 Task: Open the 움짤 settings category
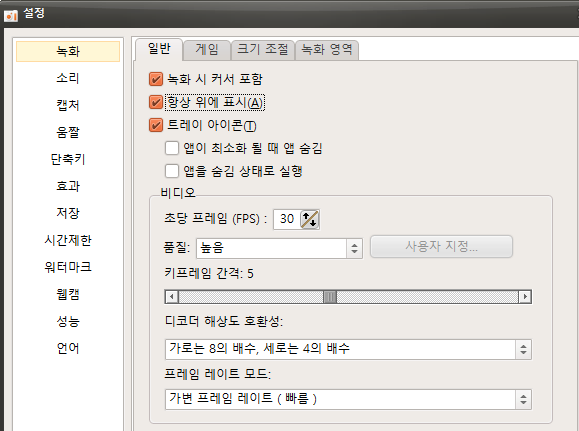click(68, 132)
